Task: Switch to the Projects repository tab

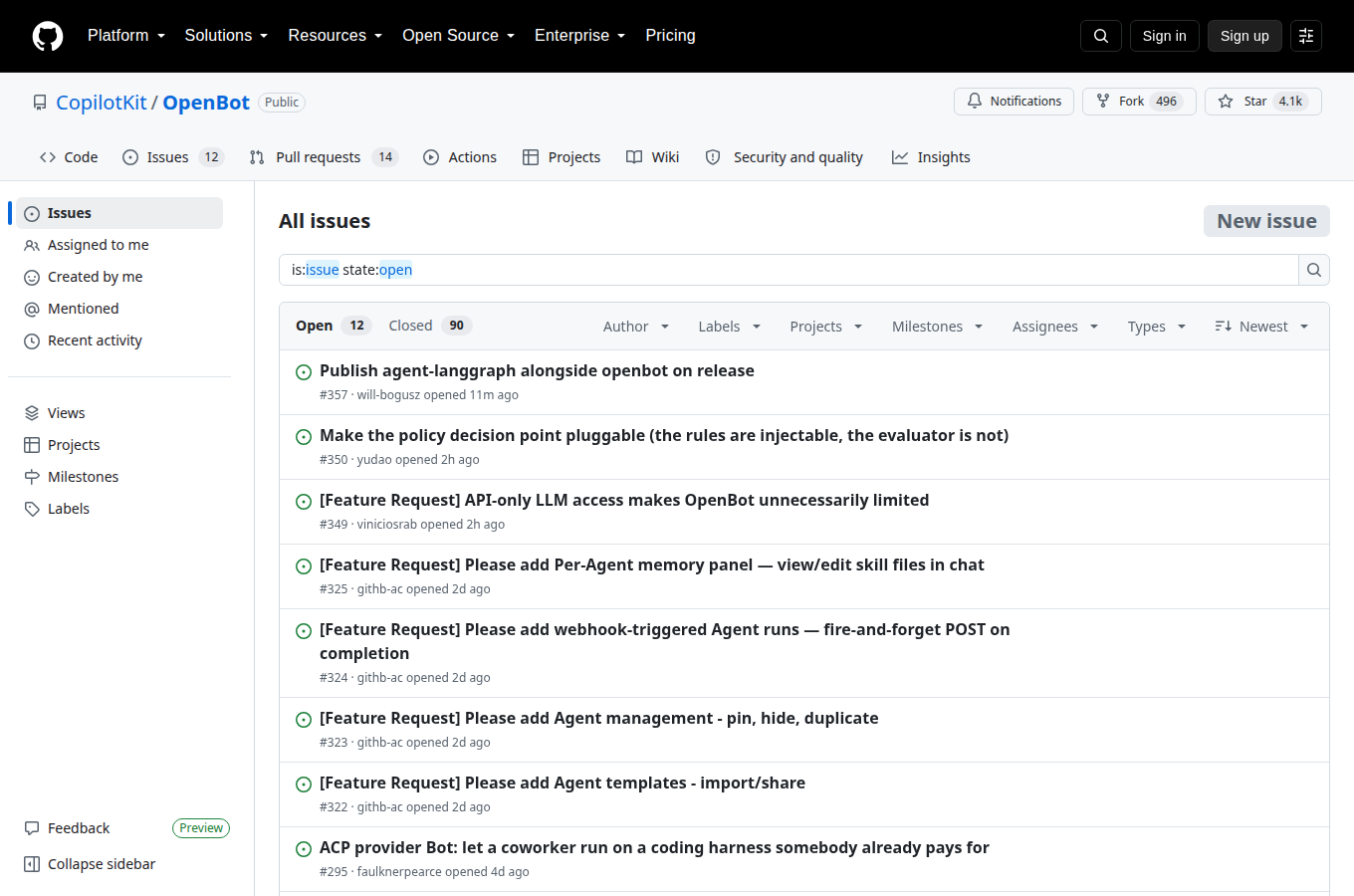Action: pos(562,157)
